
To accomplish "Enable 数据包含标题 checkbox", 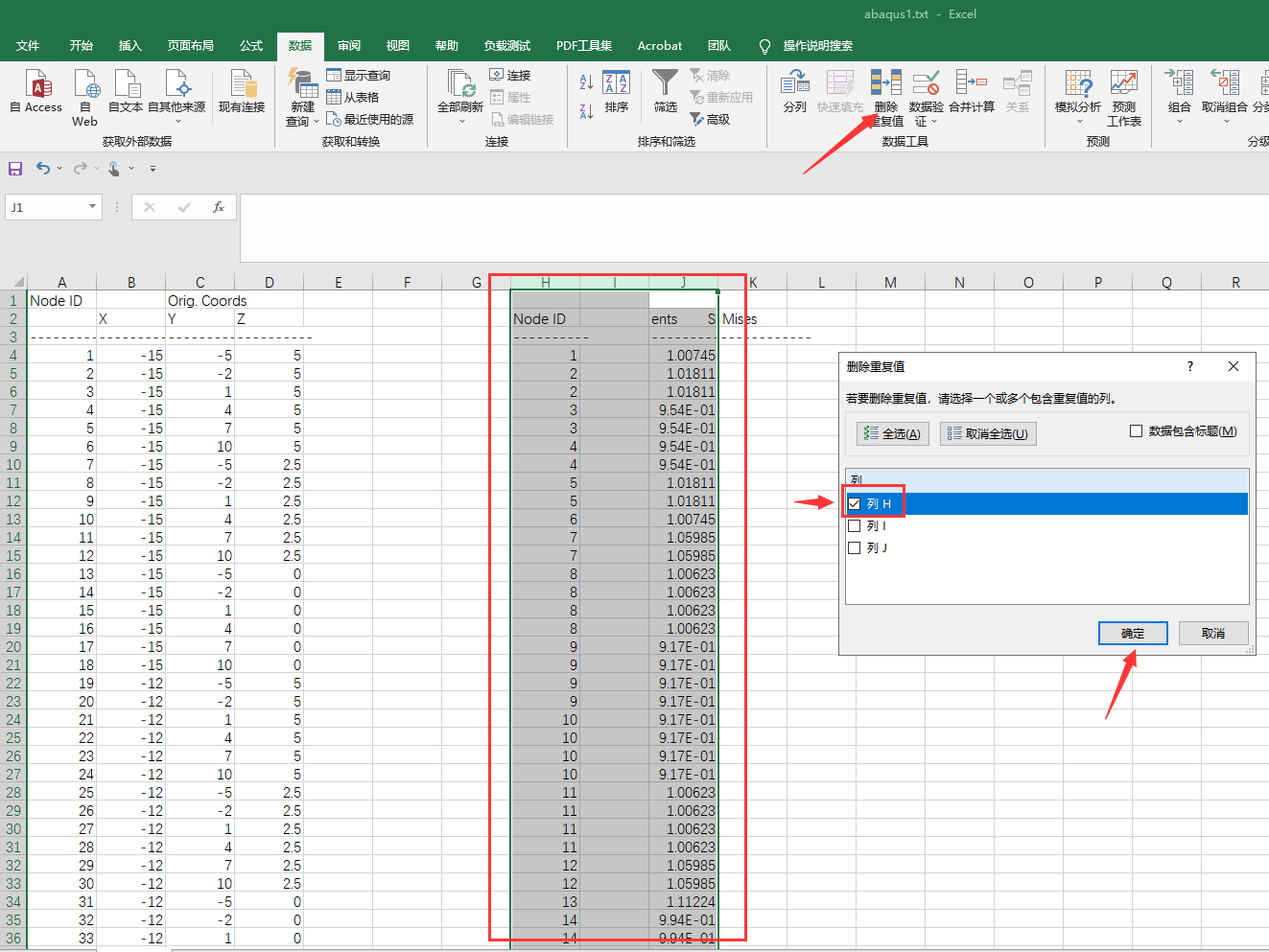I will point(1137,431).
